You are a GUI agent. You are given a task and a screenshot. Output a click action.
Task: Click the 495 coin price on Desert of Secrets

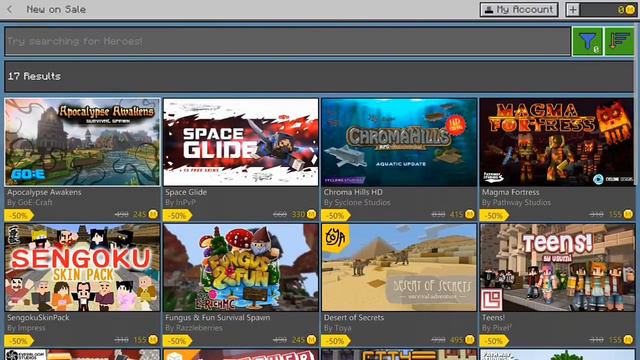pos(456,340)
